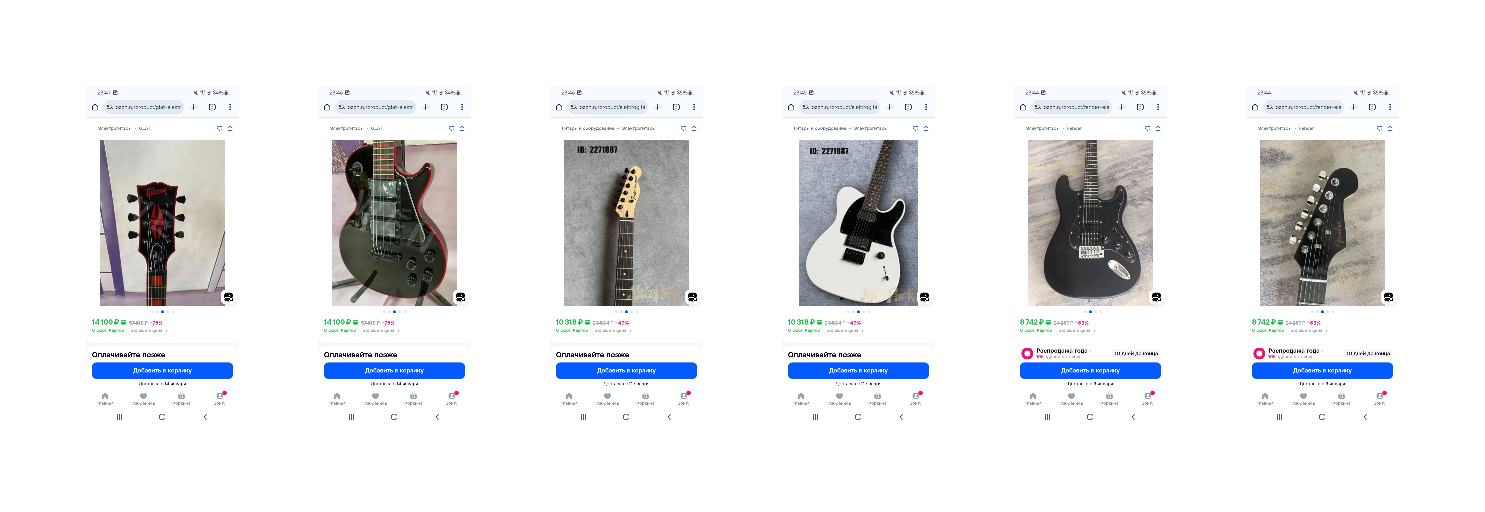Viewport: 1485px width, 512px height.
Task: Tap the similar-items icon on the white Telecaster photo
Action: (x=924, y=297)
